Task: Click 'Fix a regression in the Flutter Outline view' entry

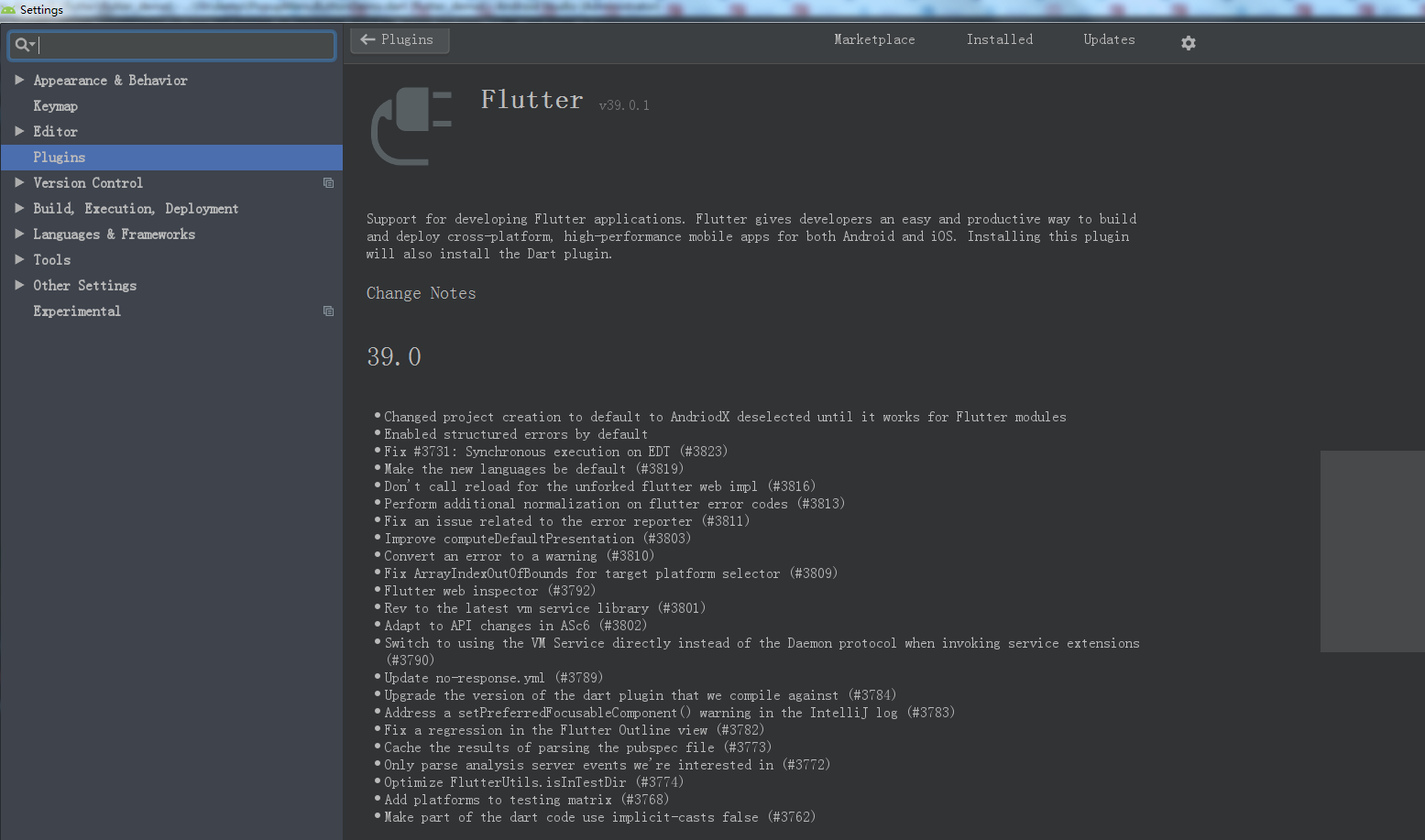Action: tap(574, 730)
